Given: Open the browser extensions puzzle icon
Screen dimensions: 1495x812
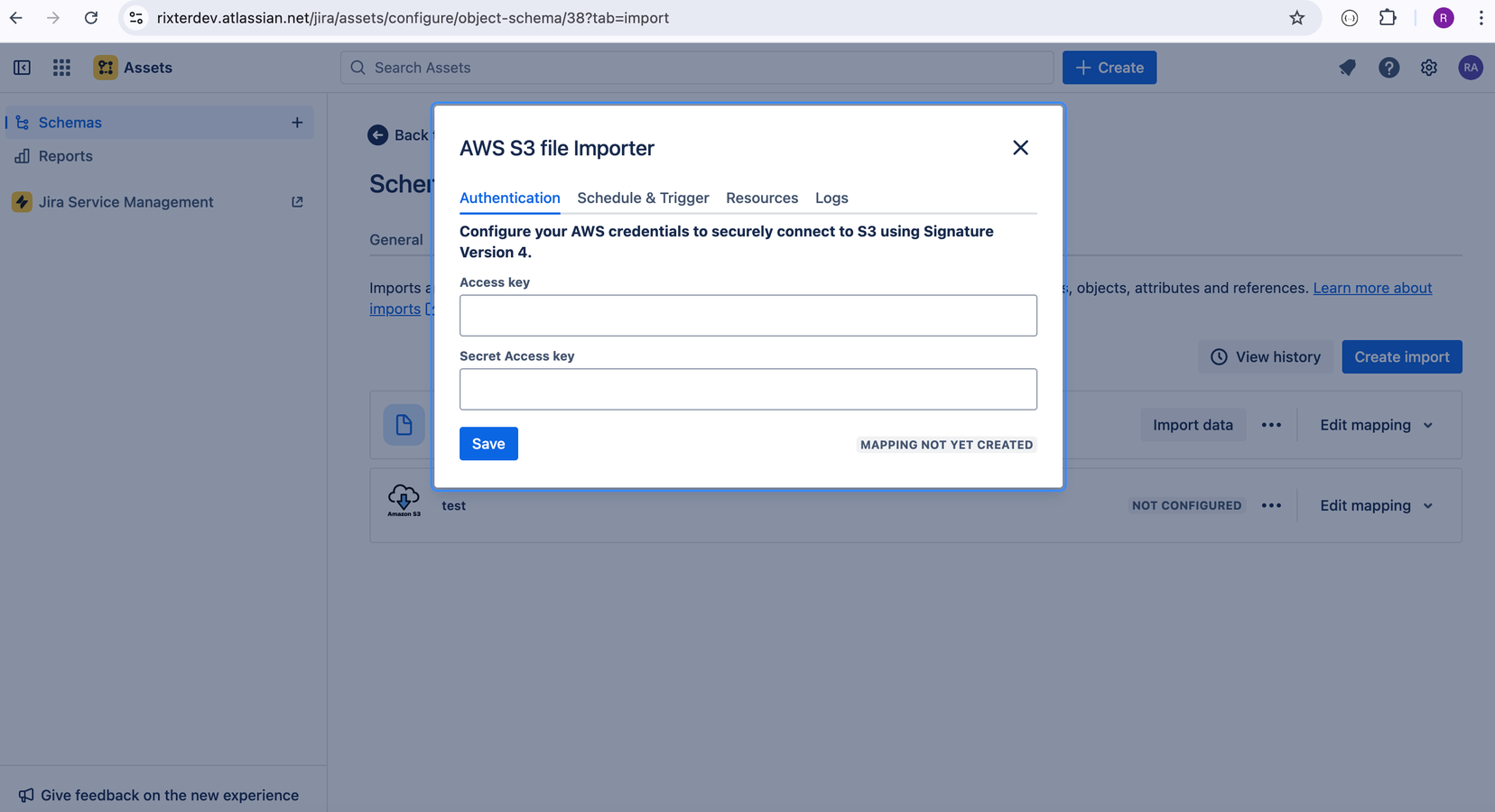Looking at the screenshot, I should coord(1388,17).
